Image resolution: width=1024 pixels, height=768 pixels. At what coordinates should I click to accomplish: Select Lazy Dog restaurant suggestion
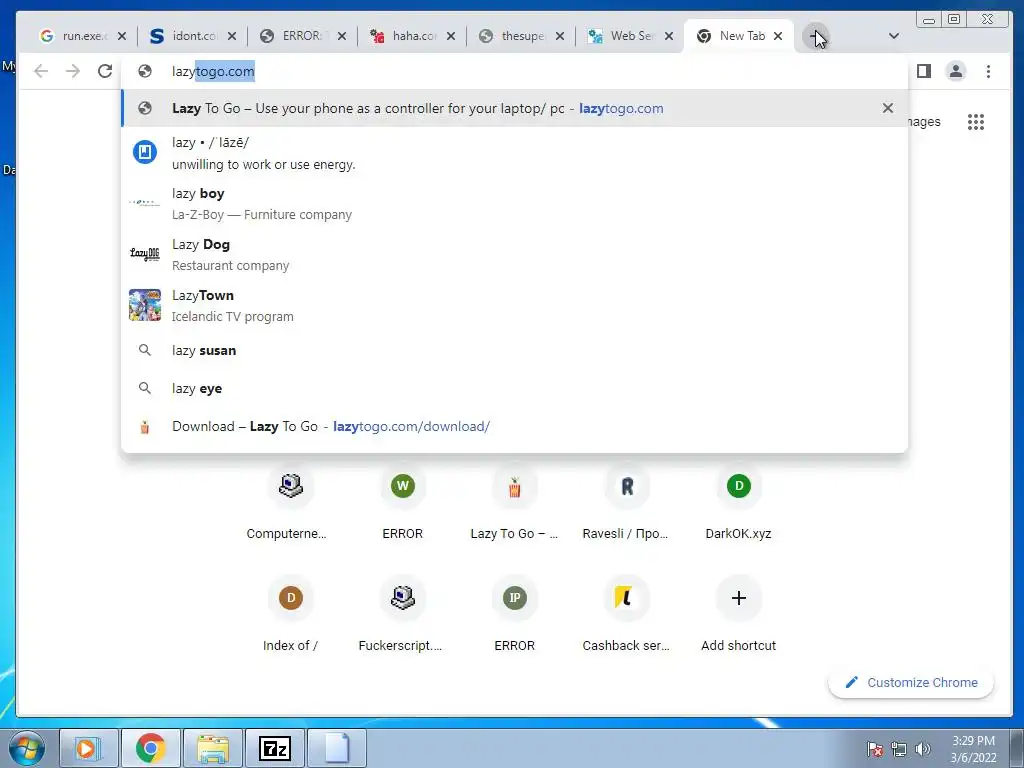pos(515,255)
